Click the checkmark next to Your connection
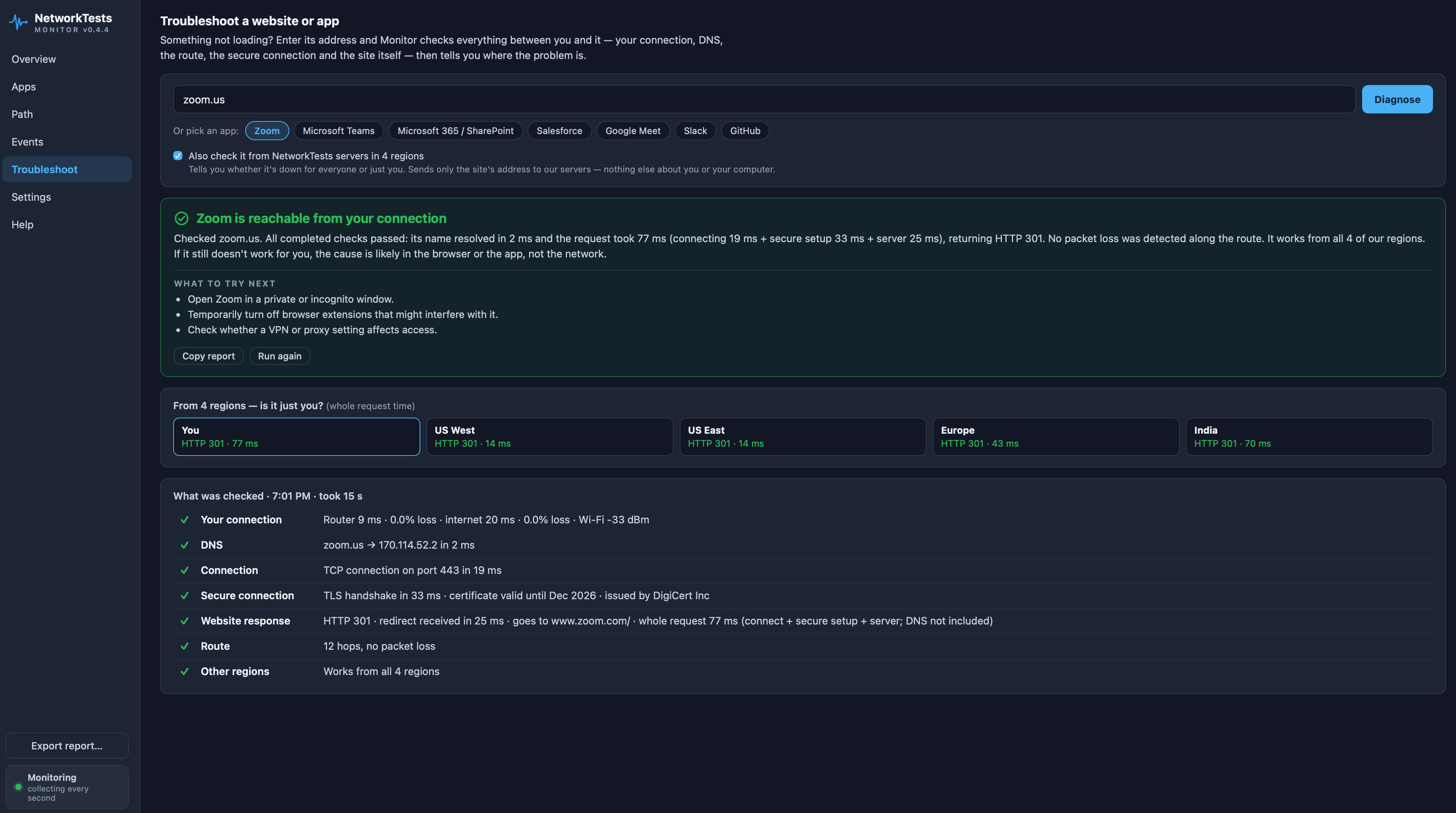Viewport: 1456px width, 813px height. (x=184, y=520)
